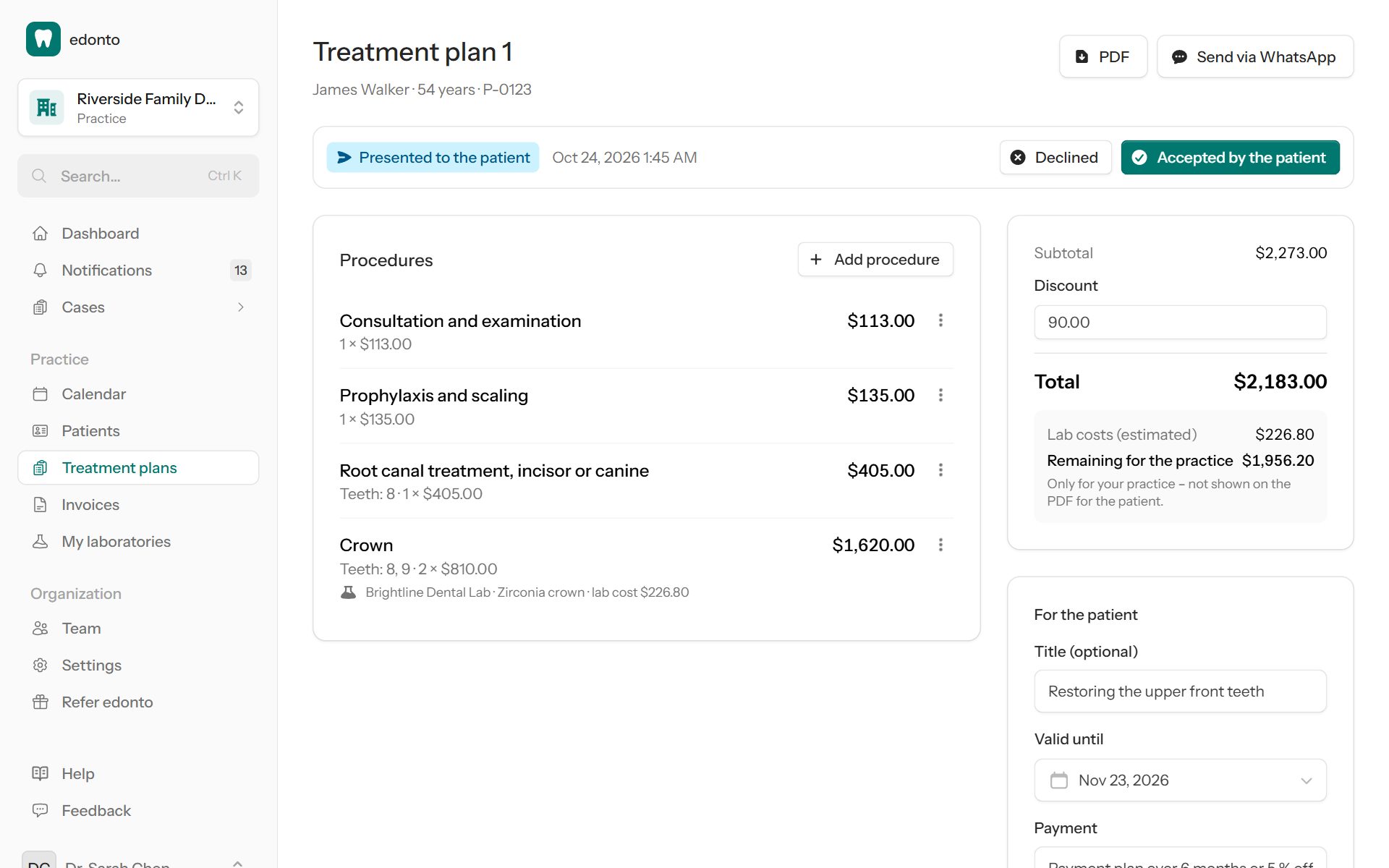
Task: Open options for Root canal treatment
Action: click(940, 470)
